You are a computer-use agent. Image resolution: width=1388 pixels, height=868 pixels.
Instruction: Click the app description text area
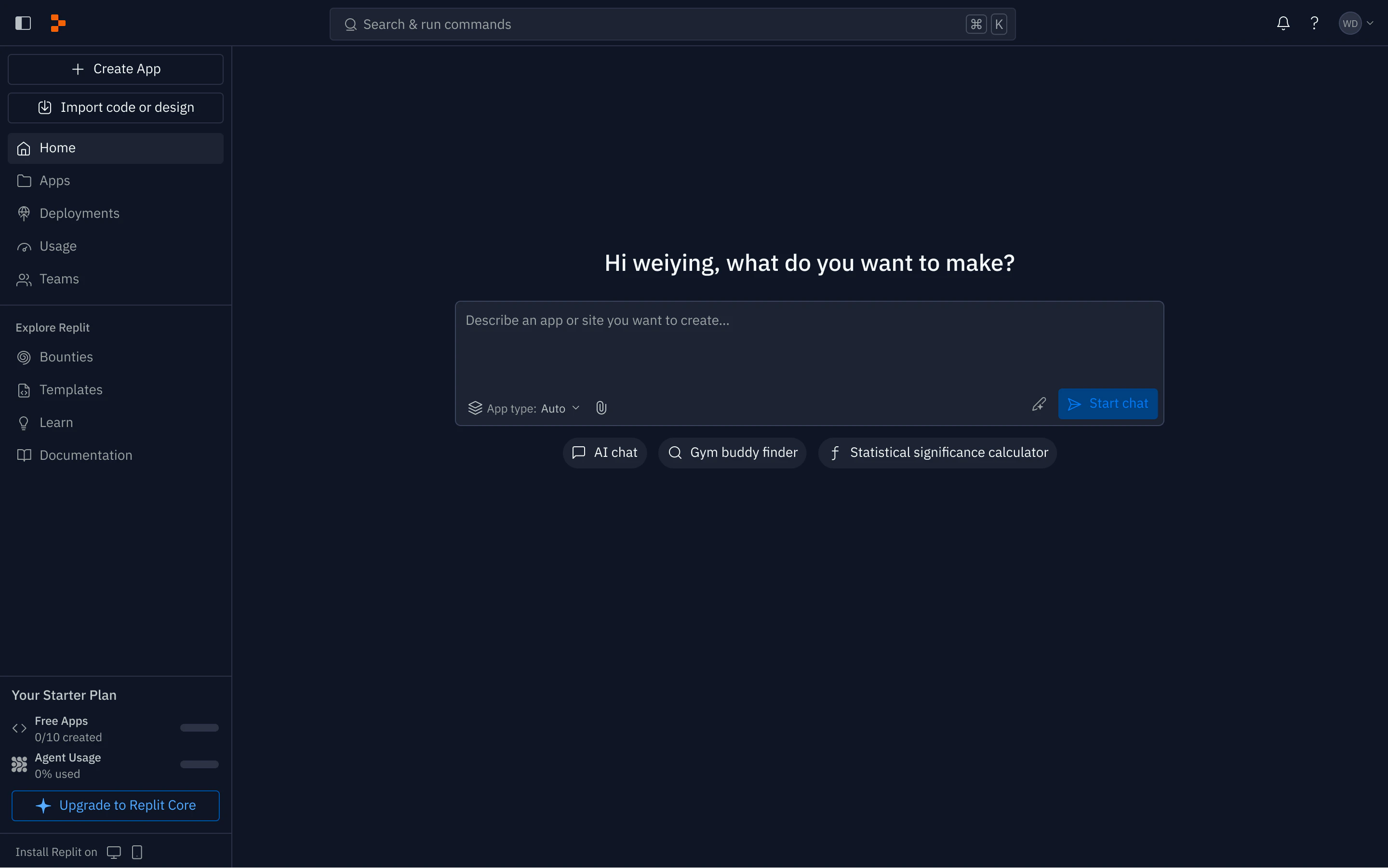coord(809,345)
